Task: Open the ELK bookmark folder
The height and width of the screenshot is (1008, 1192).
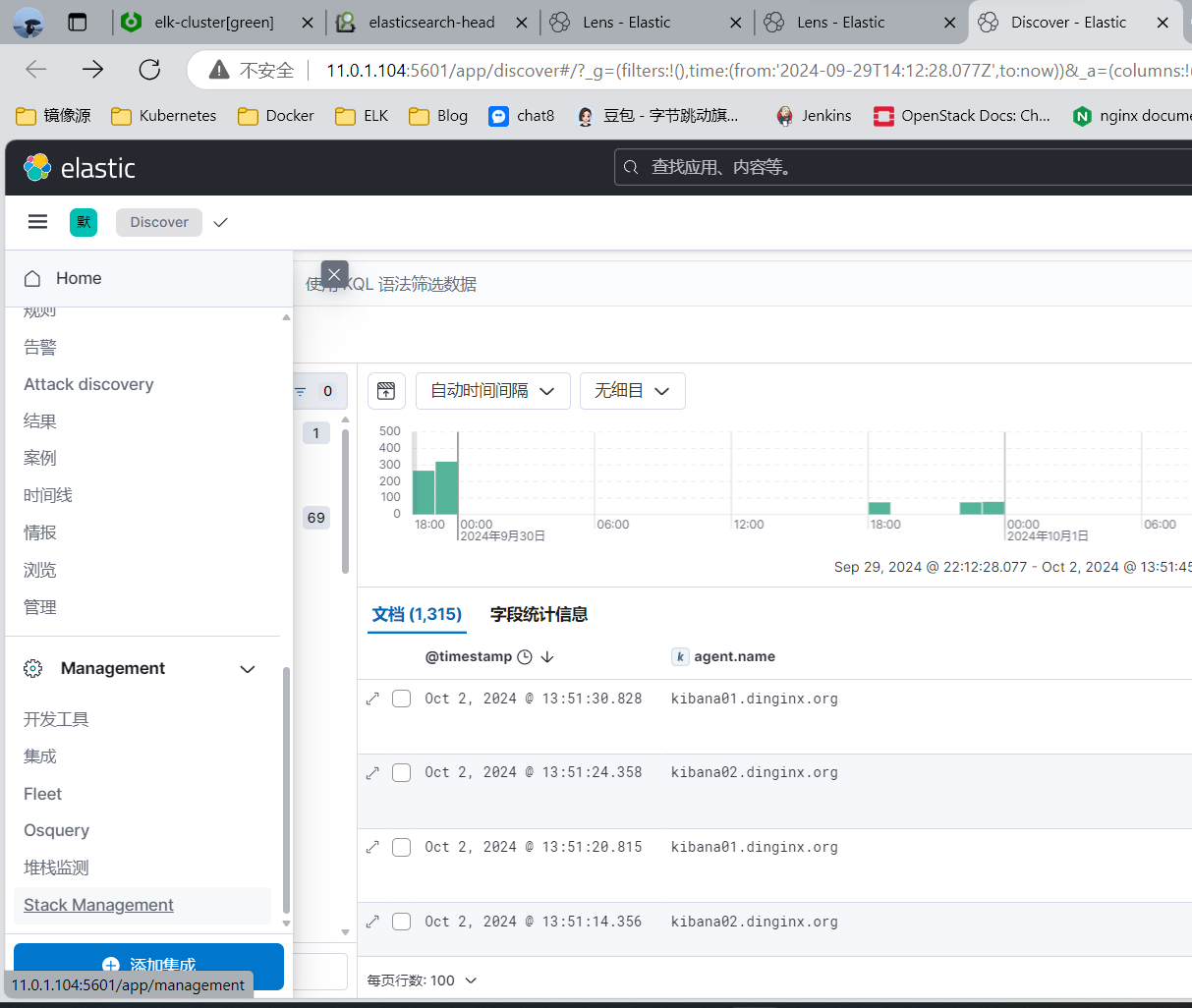Action: point(362,116)
